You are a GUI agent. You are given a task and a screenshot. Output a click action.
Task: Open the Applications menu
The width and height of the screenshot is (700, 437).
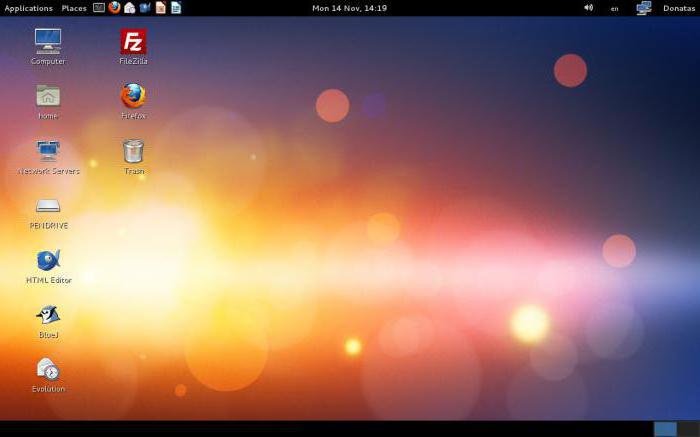pos(28,8)
